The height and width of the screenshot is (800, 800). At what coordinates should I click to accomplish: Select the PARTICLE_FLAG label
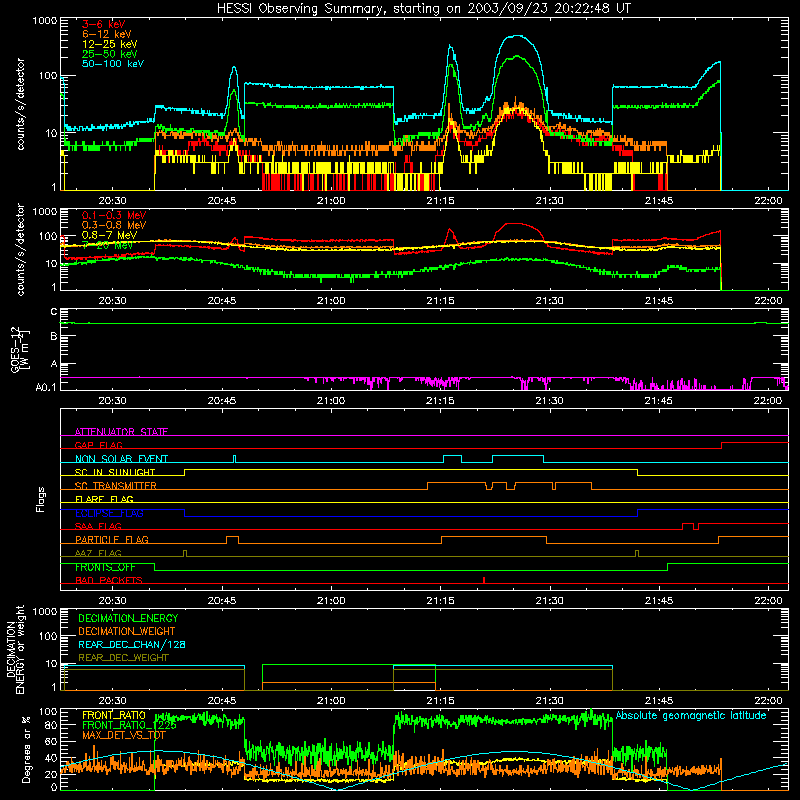coord(112,539)
